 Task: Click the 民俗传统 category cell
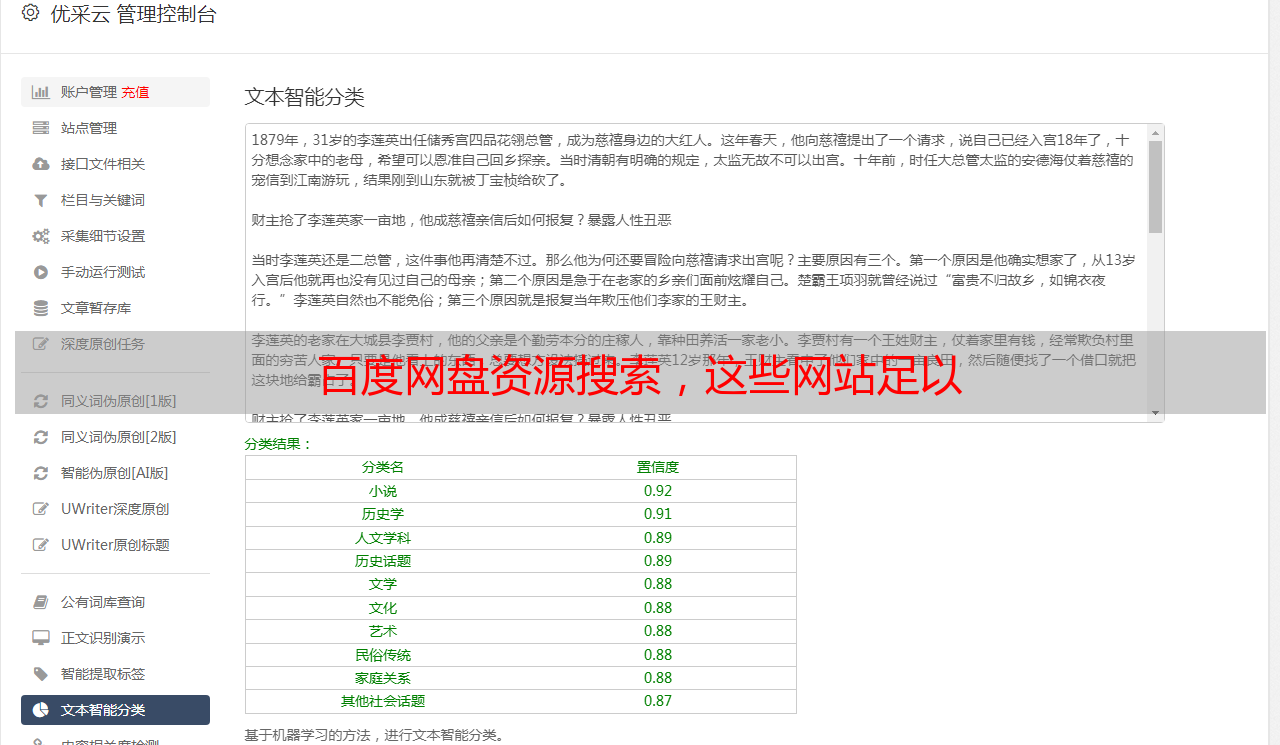click(x=383, y=655)
